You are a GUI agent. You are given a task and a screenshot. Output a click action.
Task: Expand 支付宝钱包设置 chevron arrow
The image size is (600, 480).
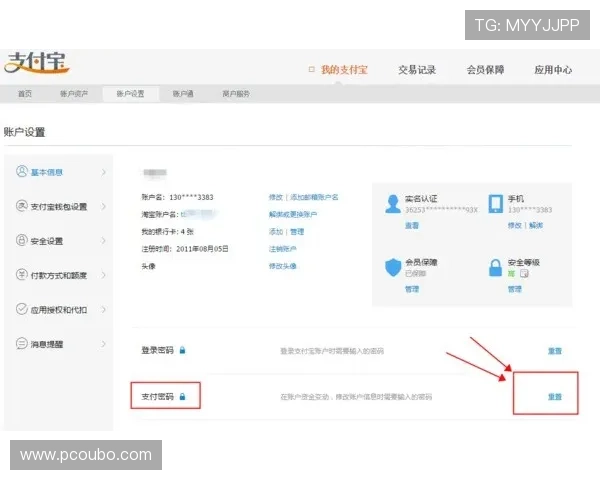pos(103,207)
